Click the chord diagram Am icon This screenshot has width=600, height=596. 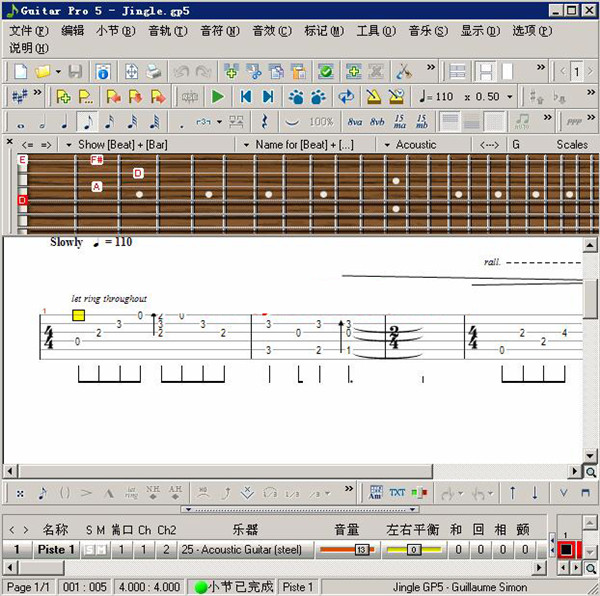[x=375, y=492]
